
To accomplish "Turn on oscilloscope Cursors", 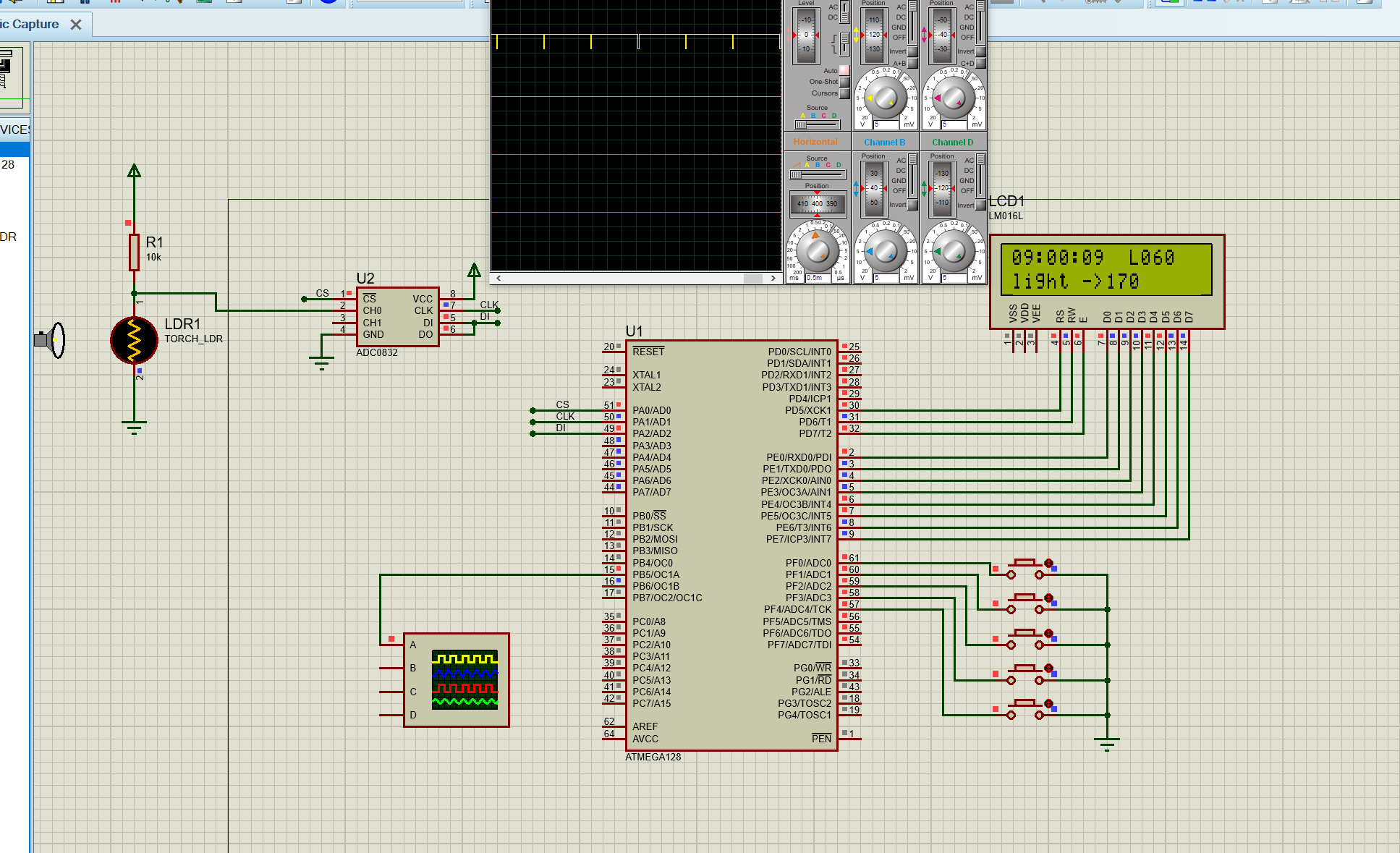I will [x=844, y=93].
